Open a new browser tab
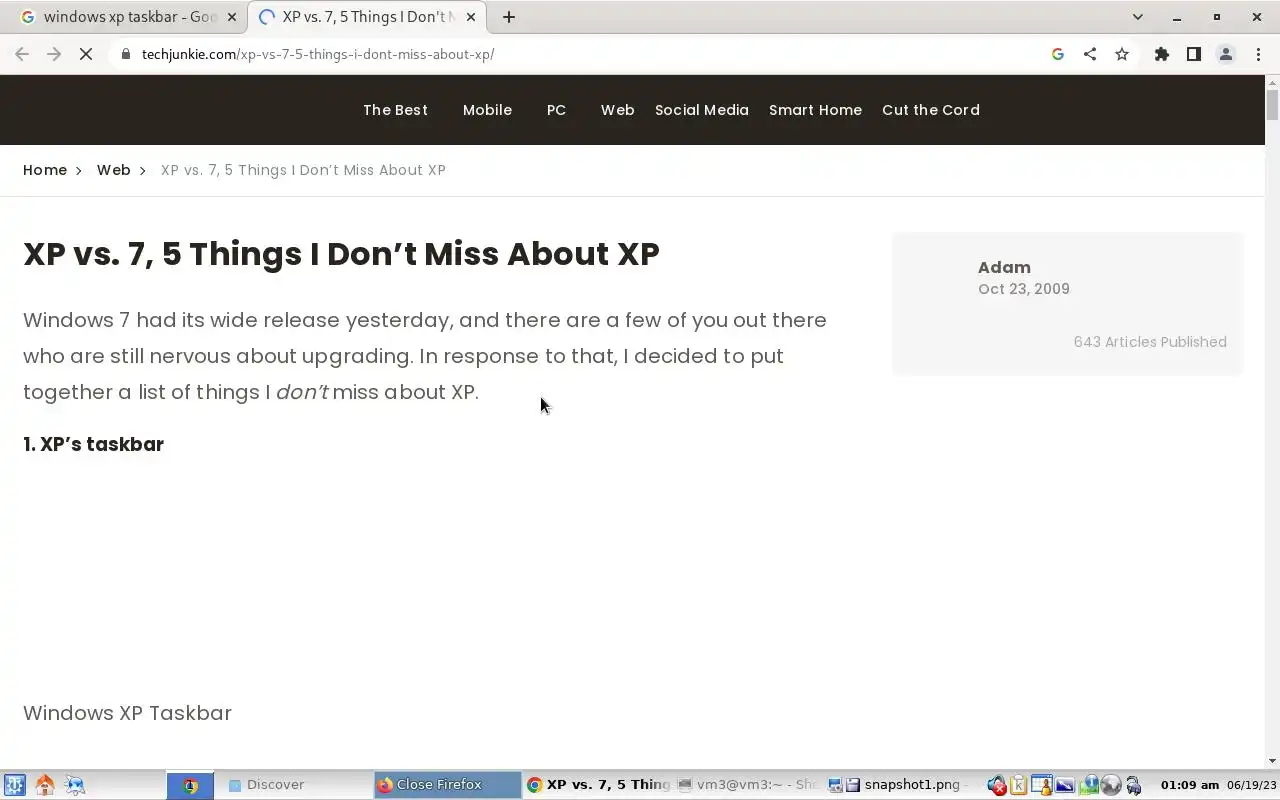The width and height of the screenshot is (1280, 800). 509,17
